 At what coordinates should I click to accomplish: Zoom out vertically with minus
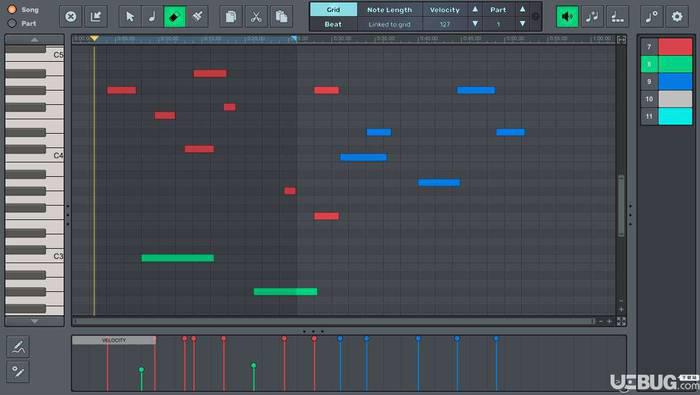point(621,301)
